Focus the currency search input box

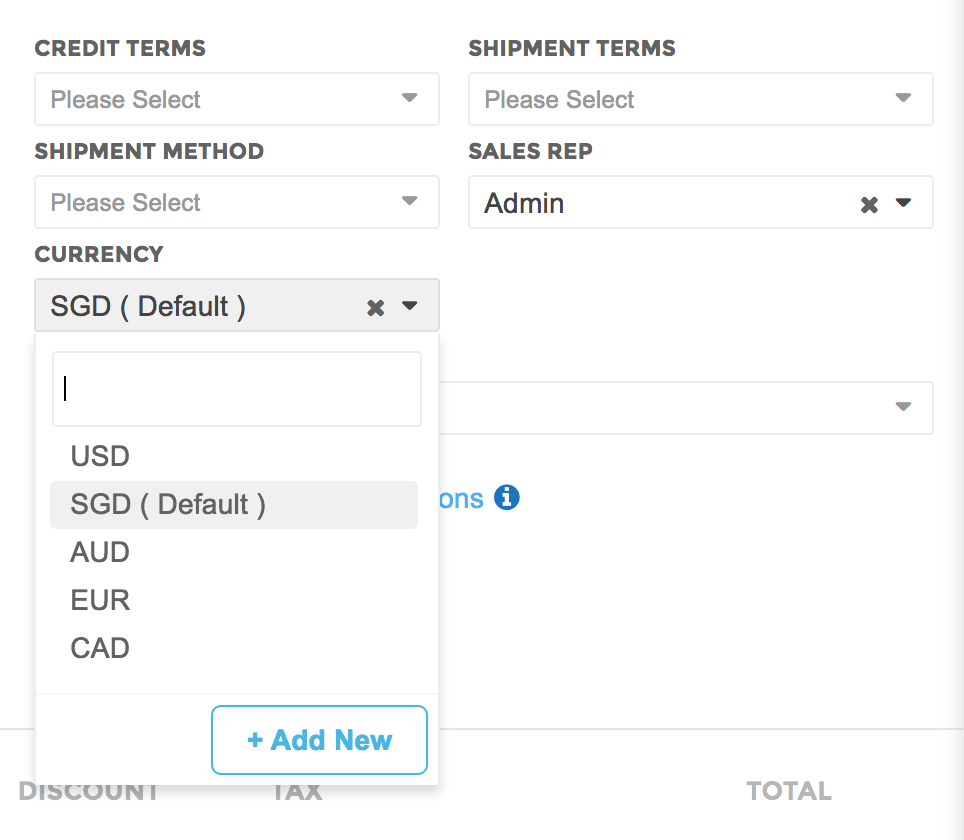click(x=237, y=389)
